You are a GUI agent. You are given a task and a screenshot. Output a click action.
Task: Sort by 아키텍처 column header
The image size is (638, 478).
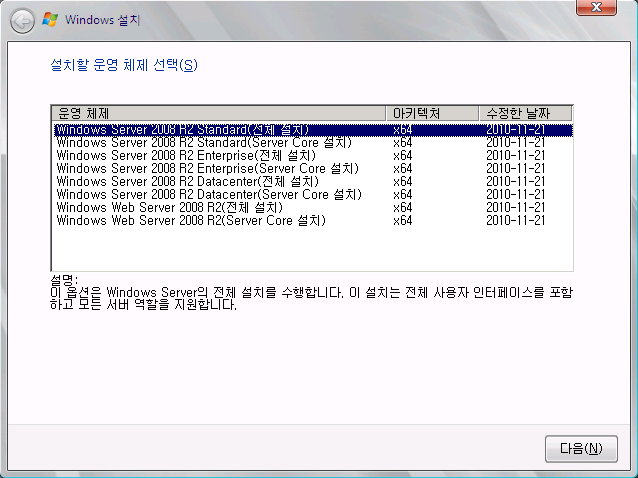(x=432, y=113)
